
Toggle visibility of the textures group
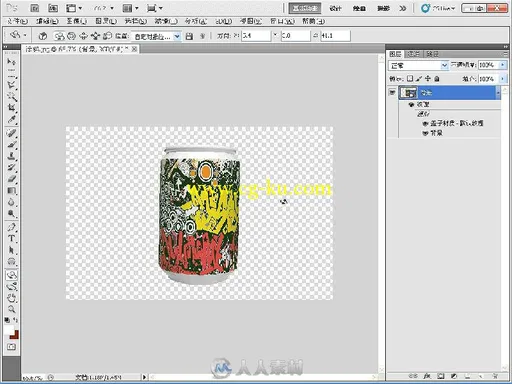(411, 105)
